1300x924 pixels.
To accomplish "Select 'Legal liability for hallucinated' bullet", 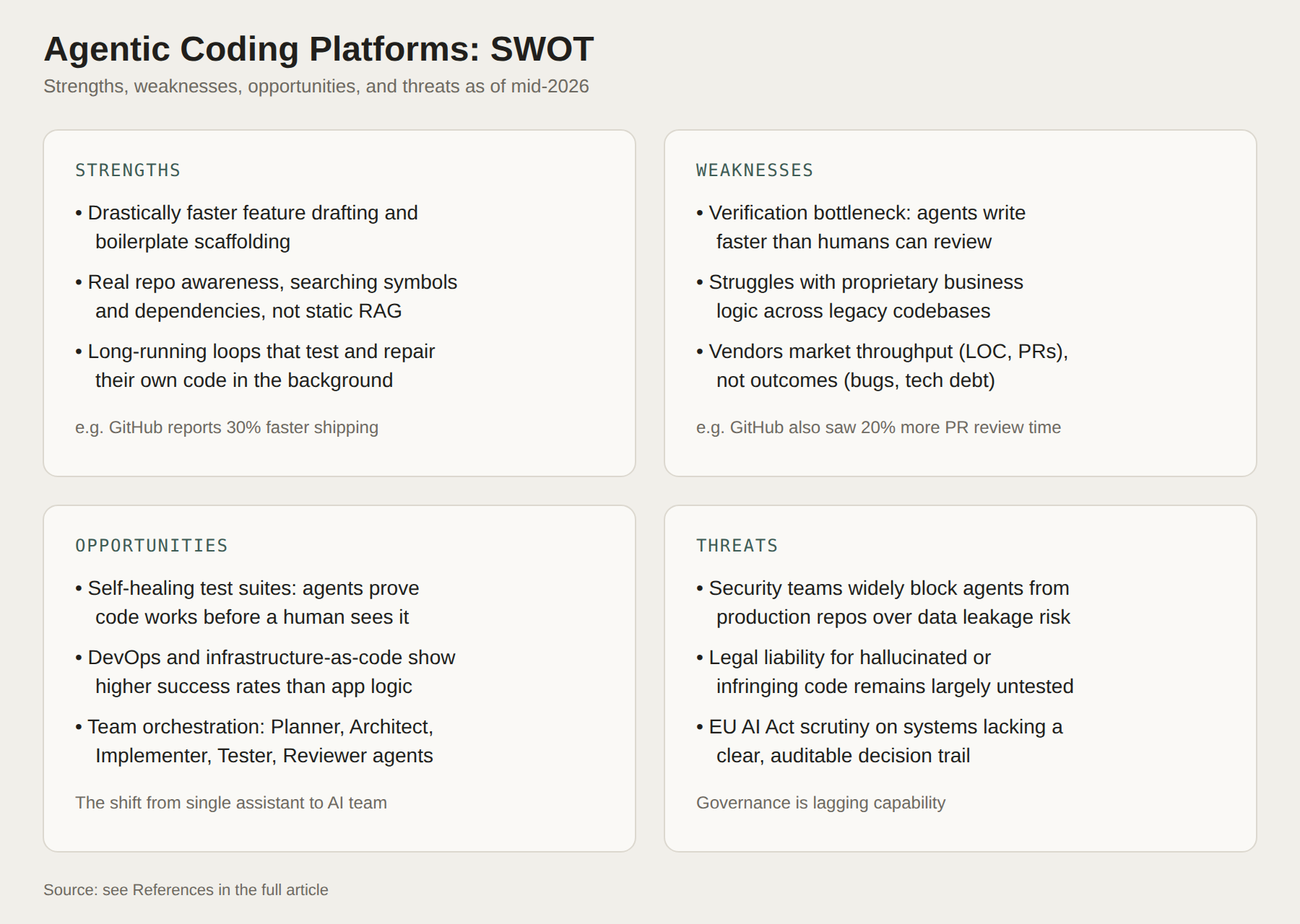I will (x=885, y=672).
